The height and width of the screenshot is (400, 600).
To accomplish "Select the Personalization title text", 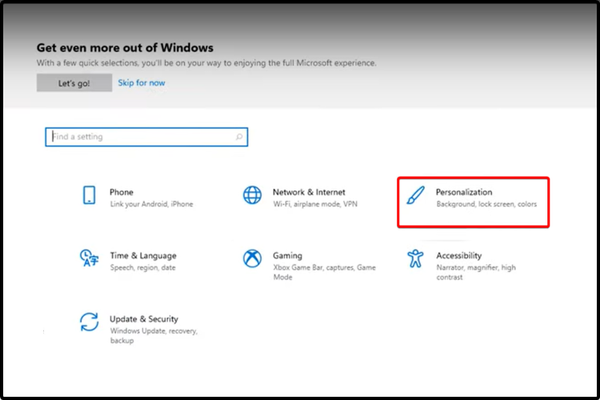I will (464, 192).
